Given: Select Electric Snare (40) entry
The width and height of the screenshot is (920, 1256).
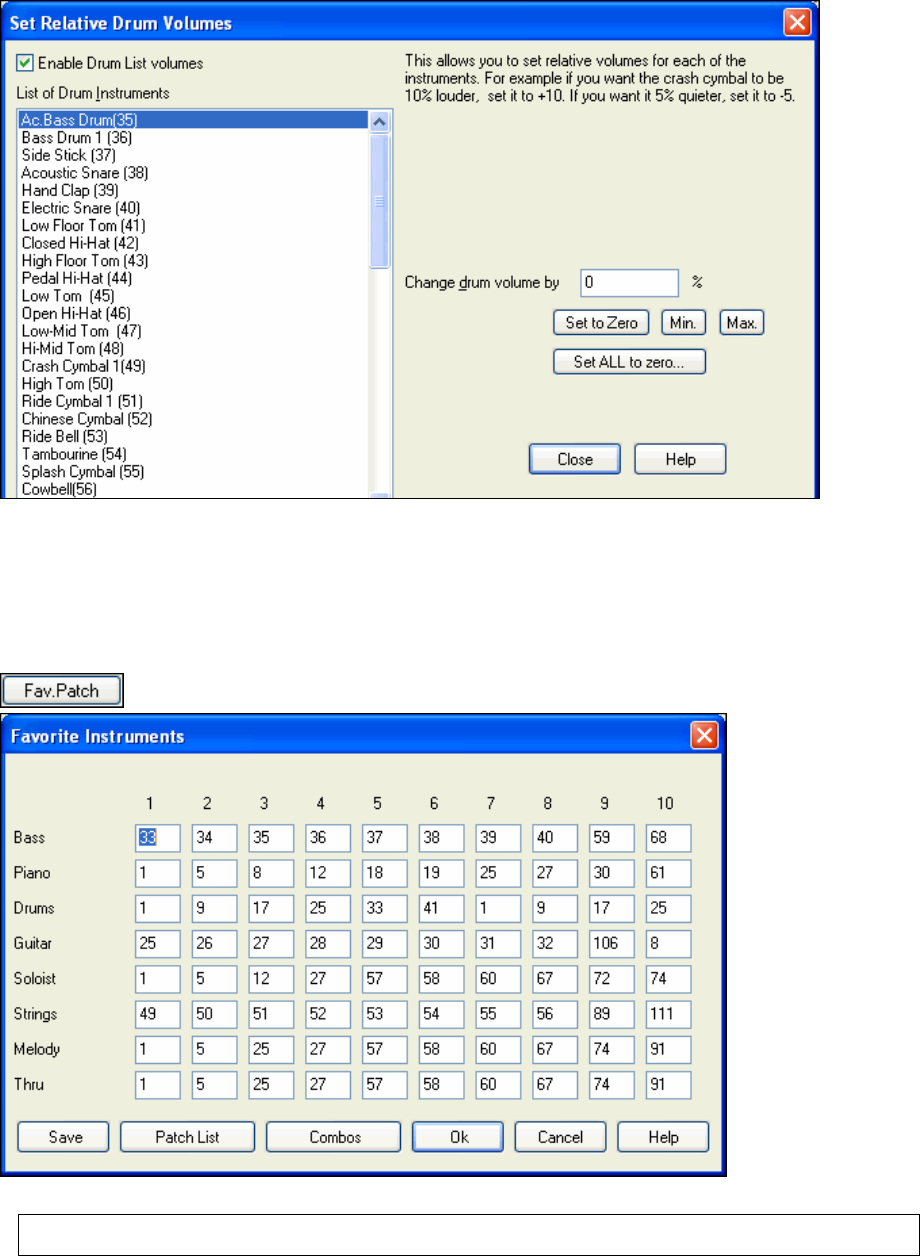Looking at the screenshot, I should pos(193,208).
